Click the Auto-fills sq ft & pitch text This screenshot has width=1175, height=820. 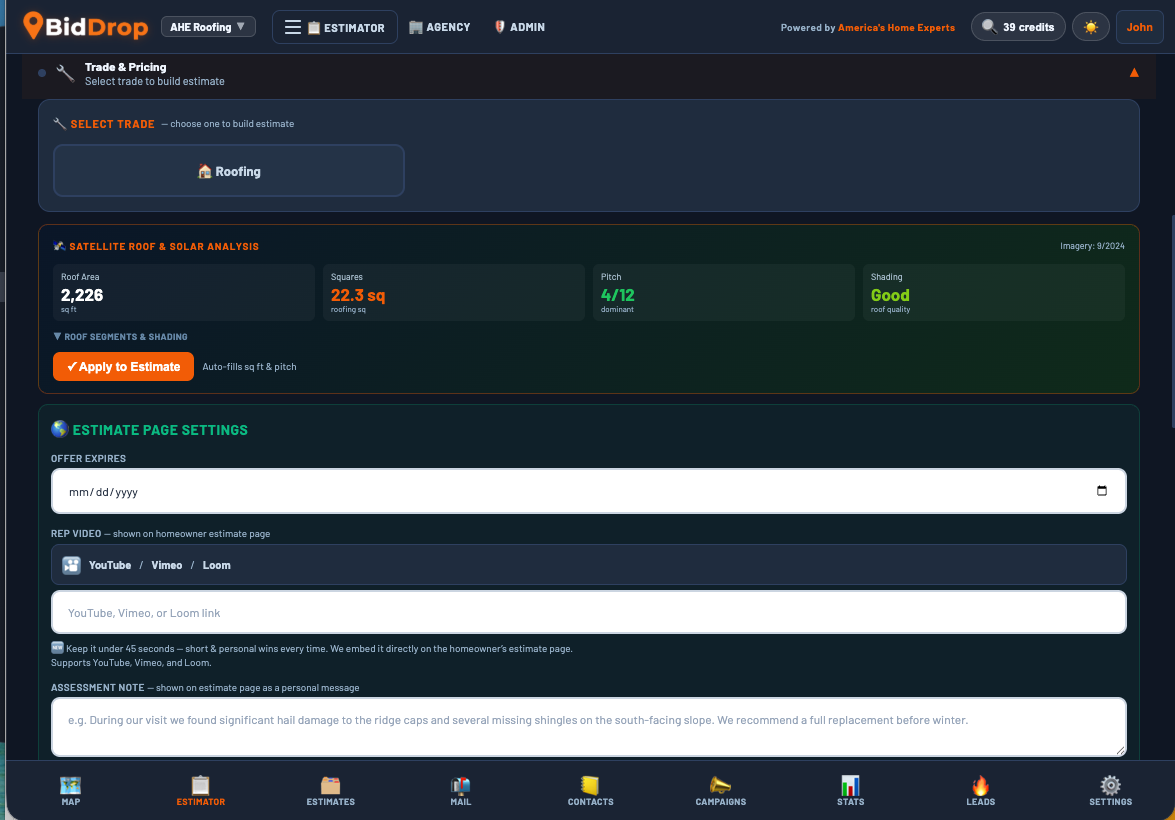(x=250, y=367)
